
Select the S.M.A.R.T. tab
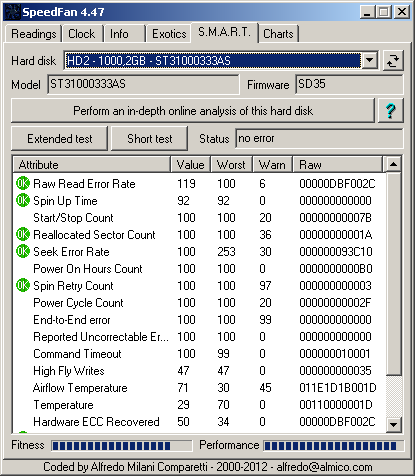tap(224, 32)
